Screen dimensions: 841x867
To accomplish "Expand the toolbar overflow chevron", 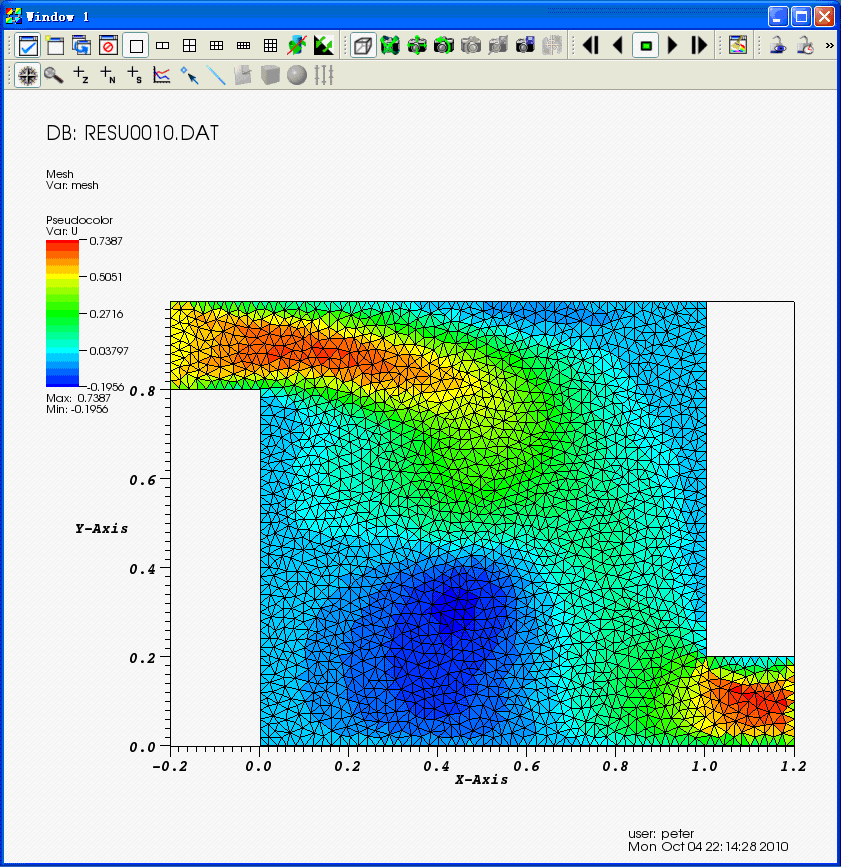I will 829,45.
